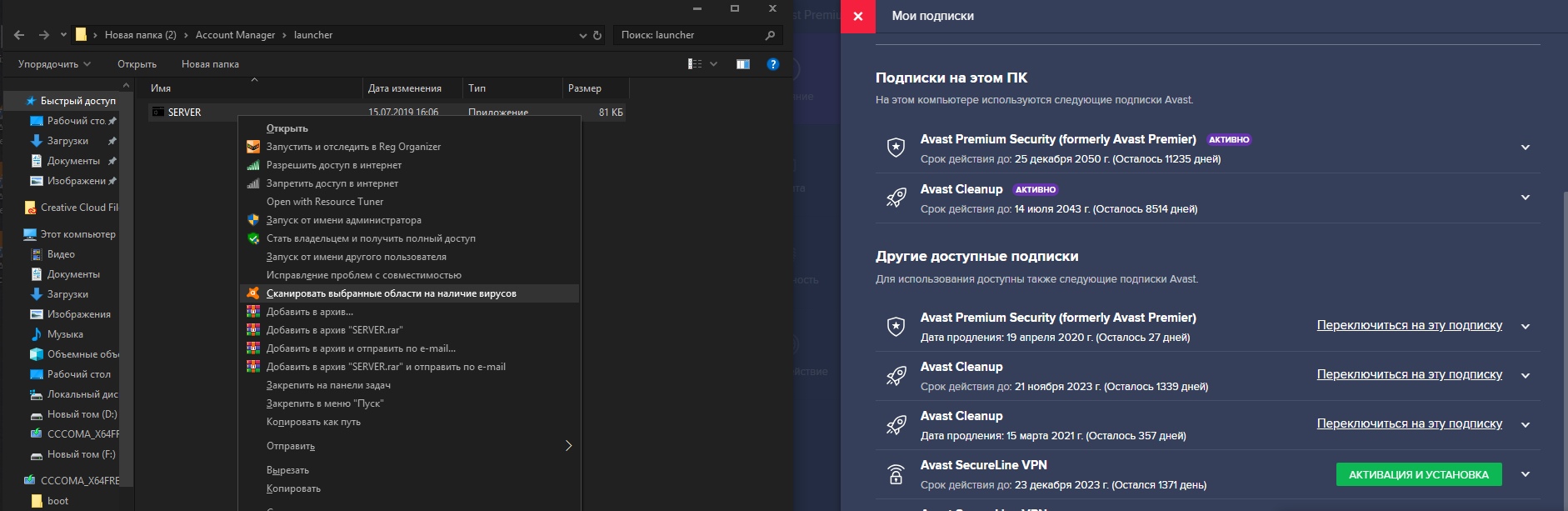Switch to Avast Cleanup renewing 2021
Screen dimensions: 1568x511
click(x=1410, y=423)
